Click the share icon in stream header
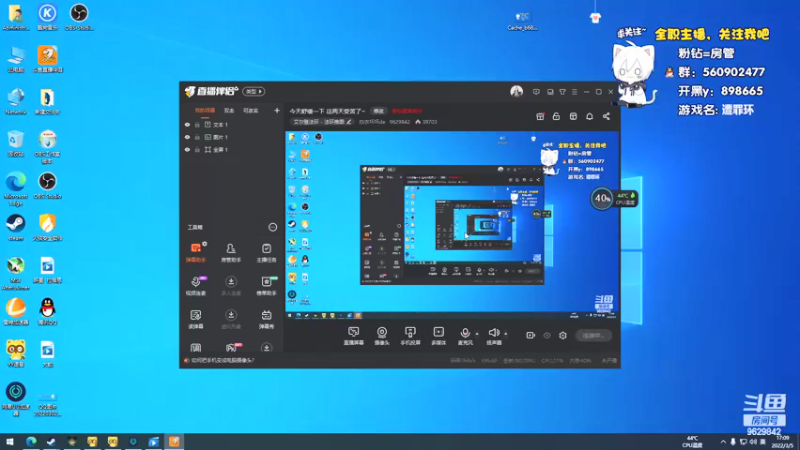 [606, 116]
